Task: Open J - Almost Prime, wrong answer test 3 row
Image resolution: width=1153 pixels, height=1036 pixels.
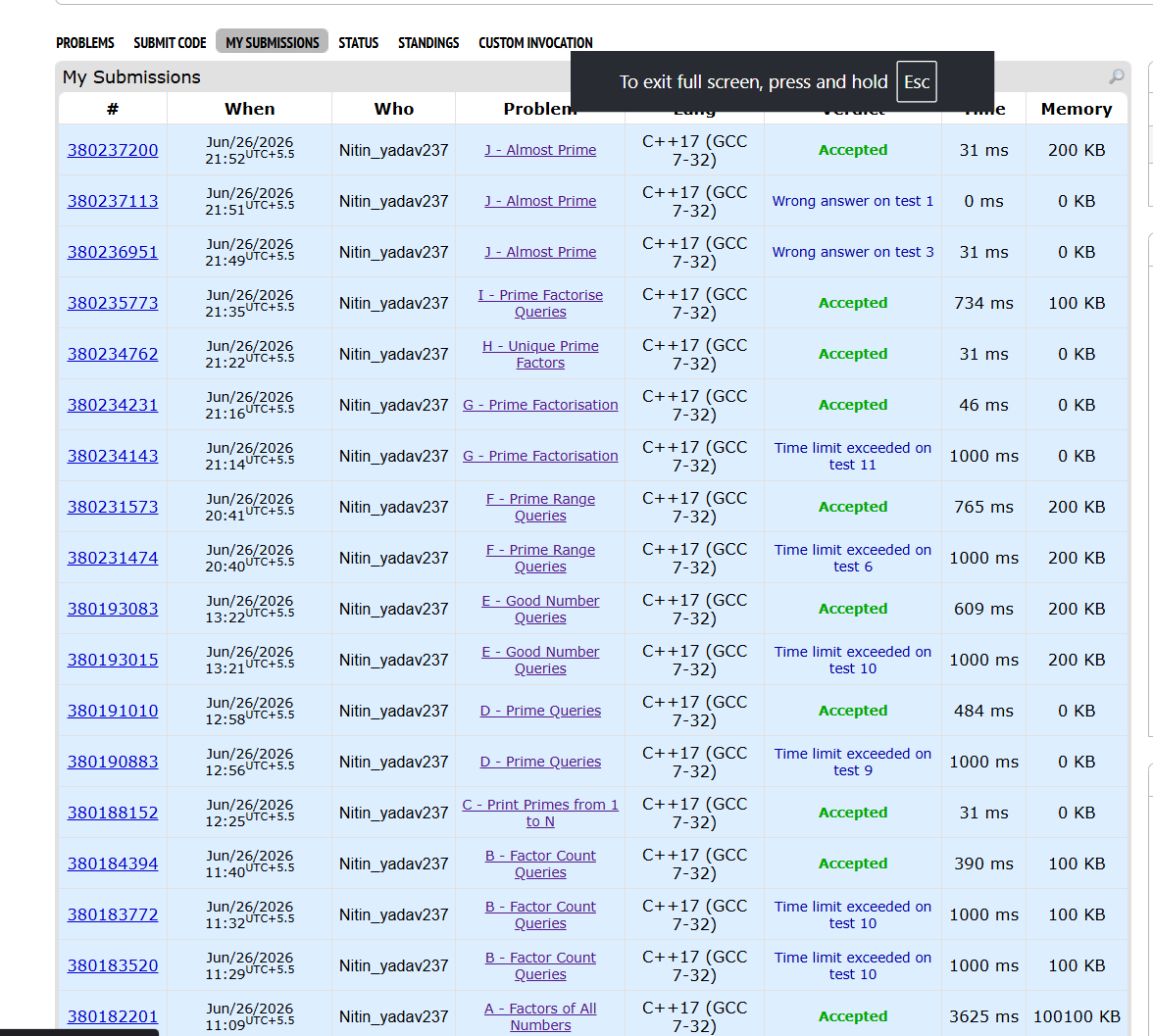Action: [540, 252]
